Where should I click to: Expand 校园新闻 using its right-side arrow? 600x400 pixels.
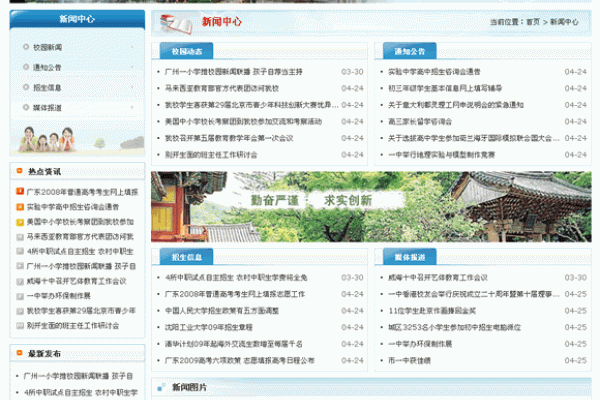pos(132,48)
